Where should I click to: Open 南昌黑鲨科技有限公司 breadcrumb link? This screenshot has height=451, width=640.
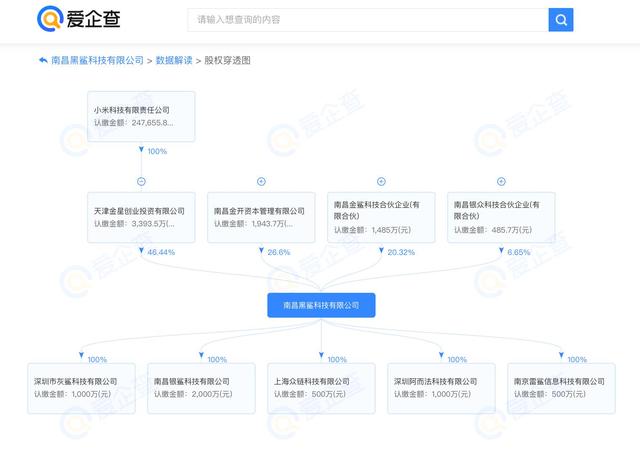point(97,60)
